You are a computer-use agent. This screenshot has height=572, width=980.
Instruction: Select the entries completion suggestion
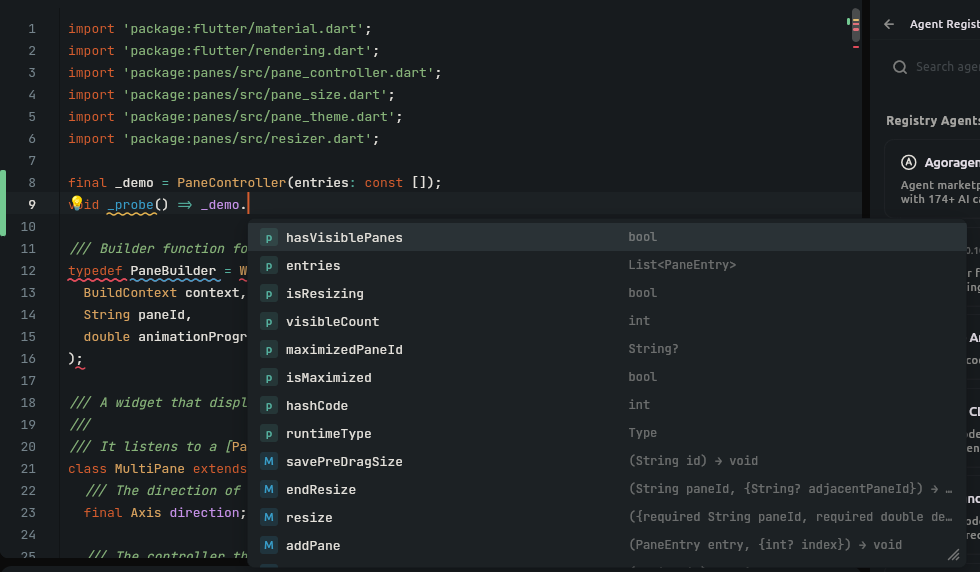click(607, 266)
